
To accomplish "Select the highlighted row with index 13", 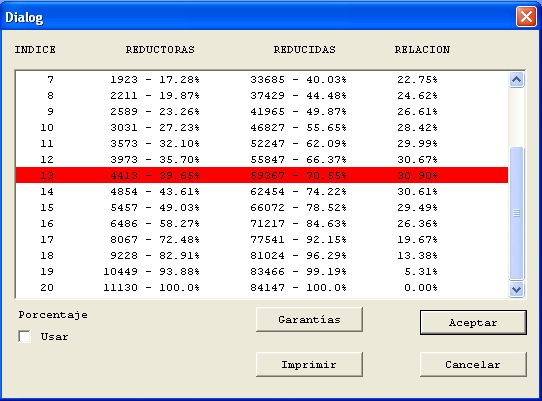I will tap(262, 175).
